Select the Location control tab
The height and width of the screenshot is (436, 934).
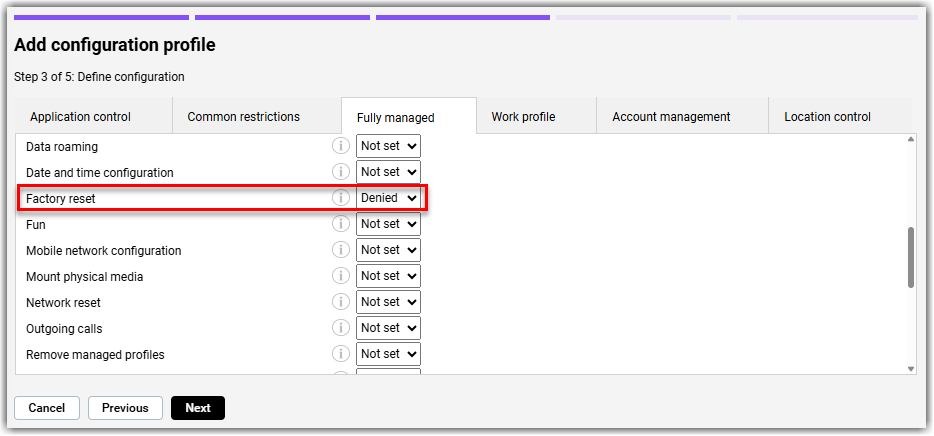coord(827,117)
